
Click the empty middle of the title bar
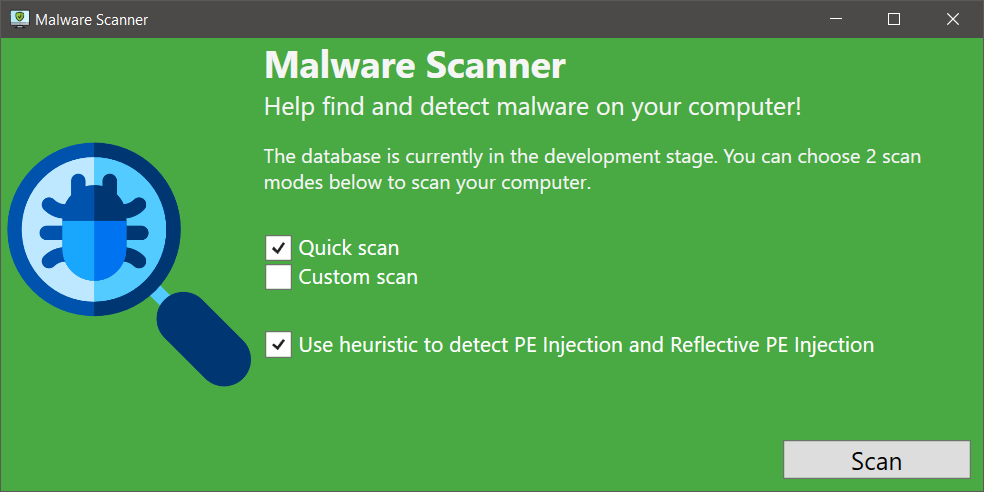[480, 19]
